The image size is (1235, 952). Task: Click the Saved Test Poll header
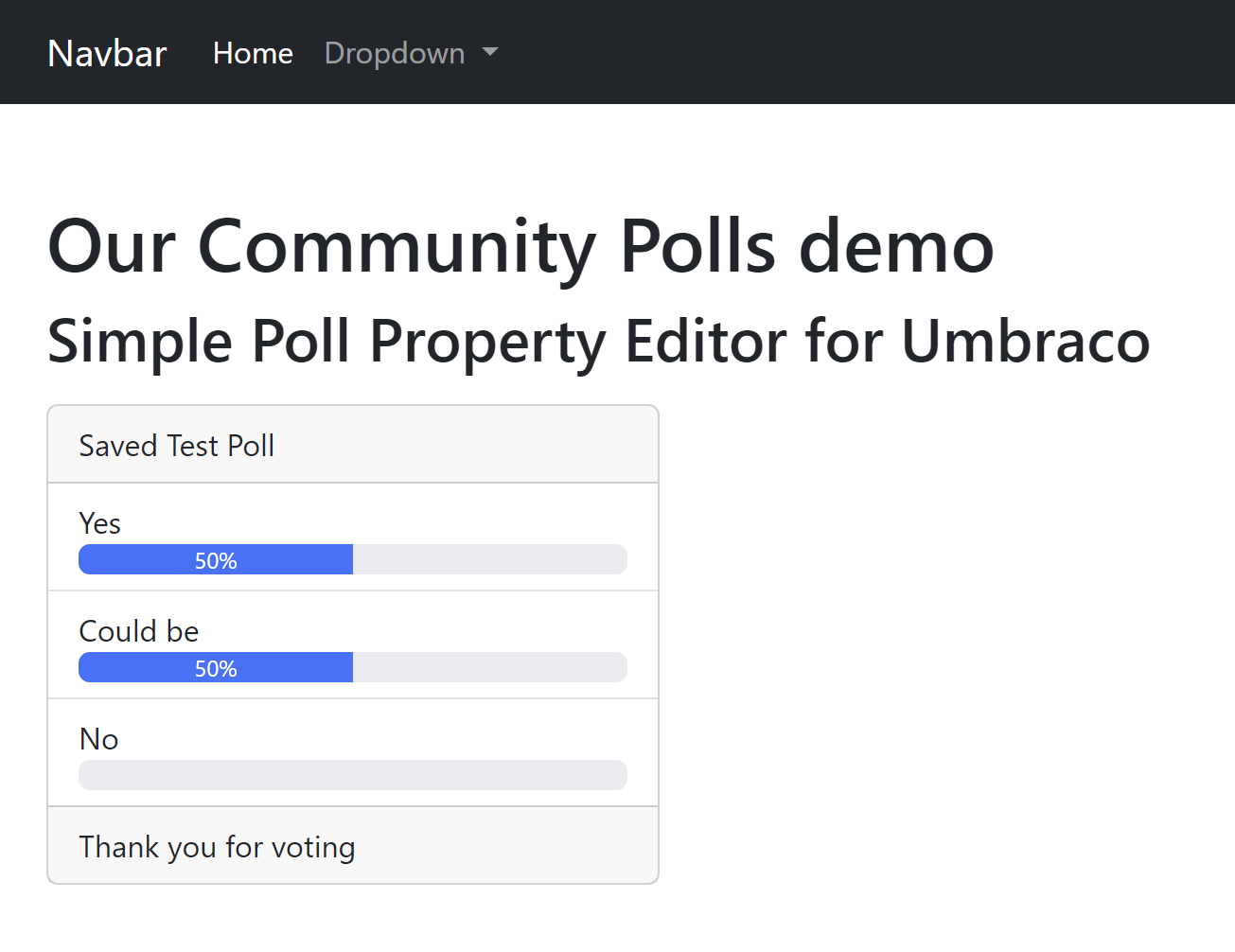[176, 445]
